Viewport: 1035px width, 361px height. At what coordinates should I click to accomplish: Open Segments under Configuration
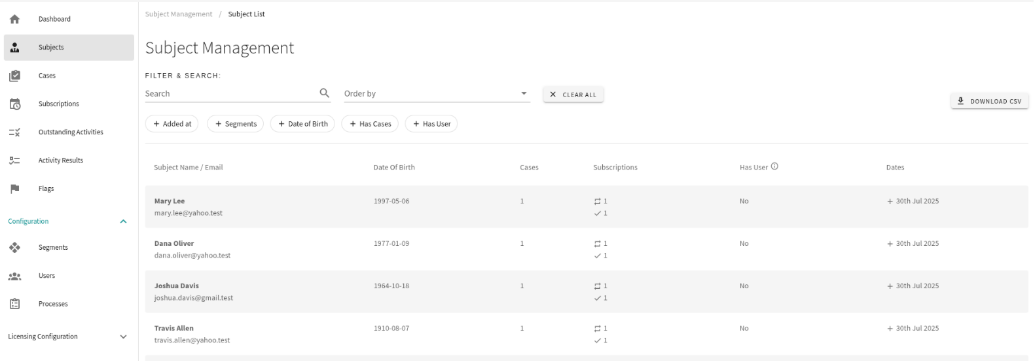point(69,247)
